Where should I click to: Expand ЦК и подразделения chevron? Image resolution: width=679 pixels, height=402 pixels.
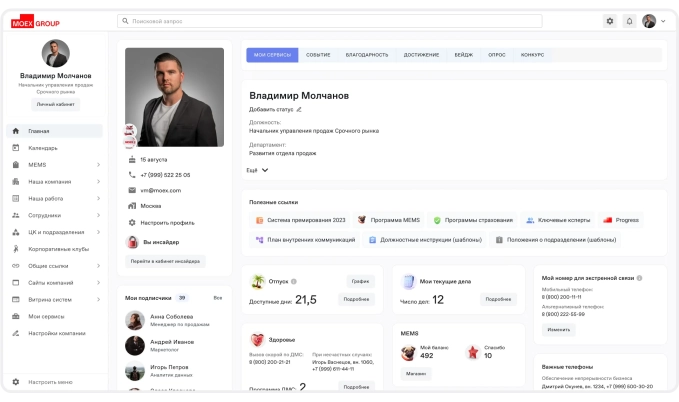(x=98, y=232)
